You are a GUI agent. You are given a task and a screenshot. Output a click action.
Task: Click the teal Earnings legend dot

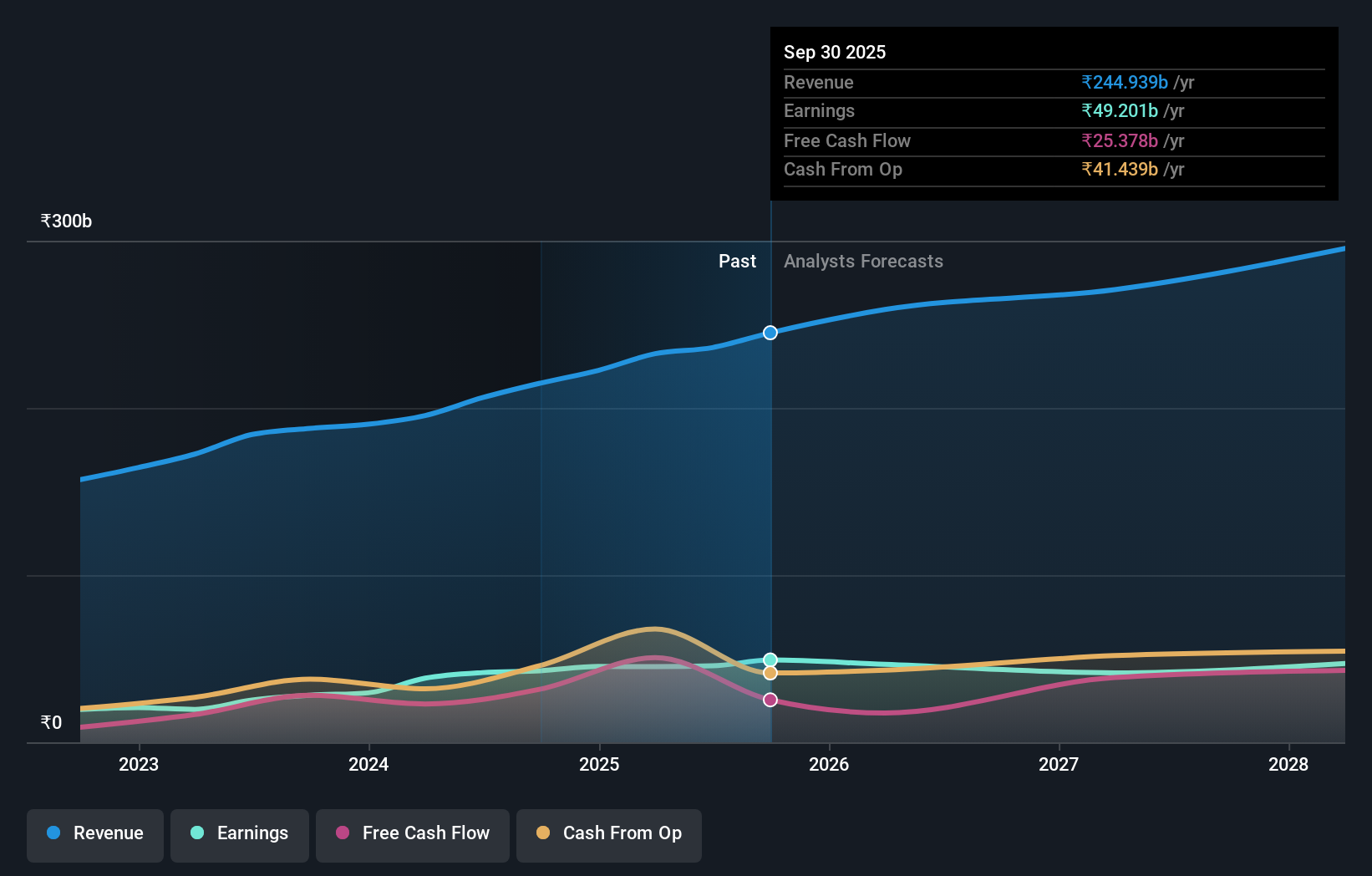196,833
